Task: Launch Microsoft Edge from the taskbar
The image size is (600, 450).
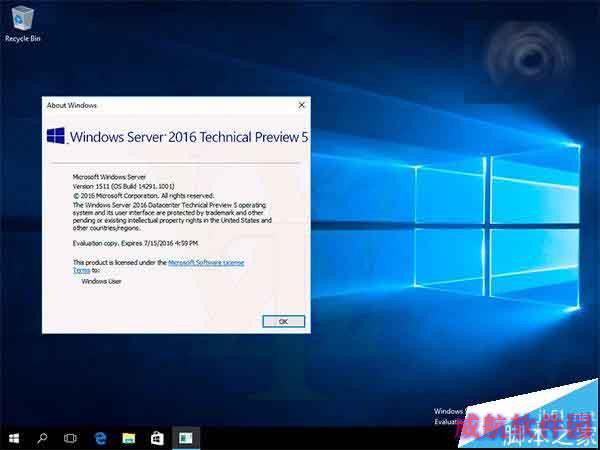Action: coord(100,438)
